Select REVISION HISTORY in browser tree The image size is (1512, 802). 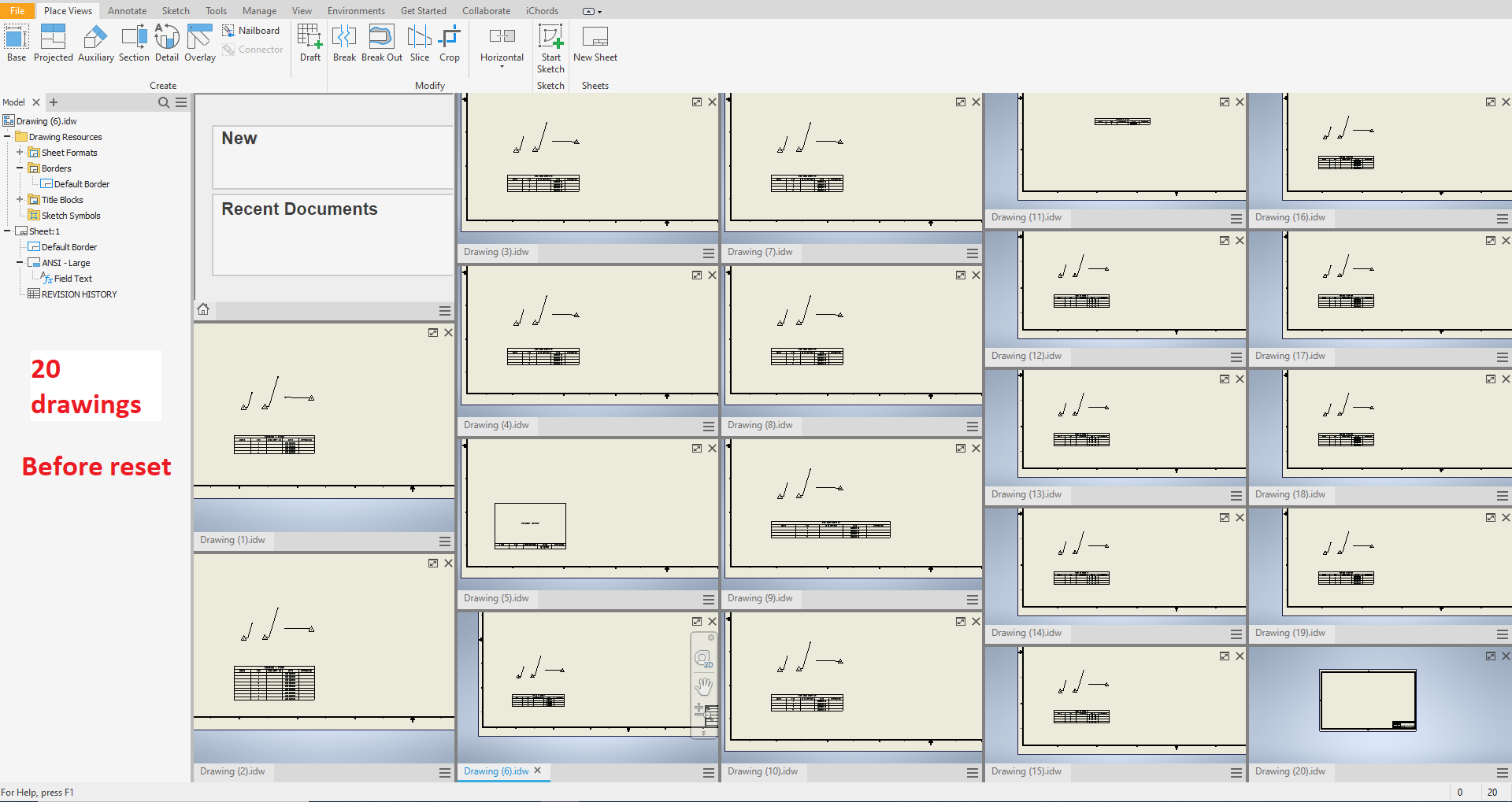coord(79,294)
